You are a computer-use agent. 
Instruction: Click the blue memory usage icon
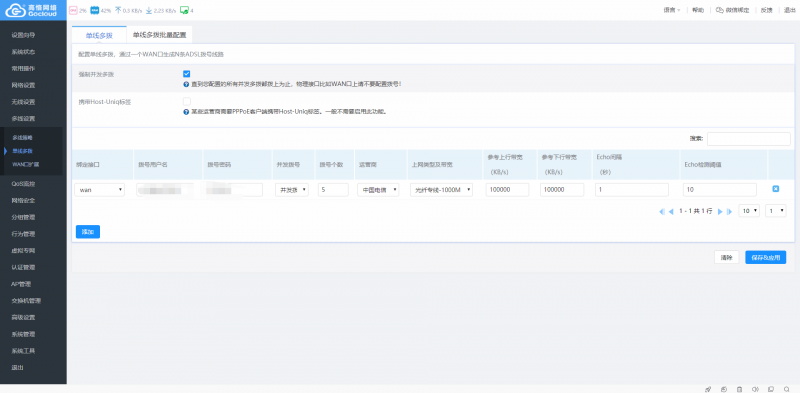(x=94, y=10)
